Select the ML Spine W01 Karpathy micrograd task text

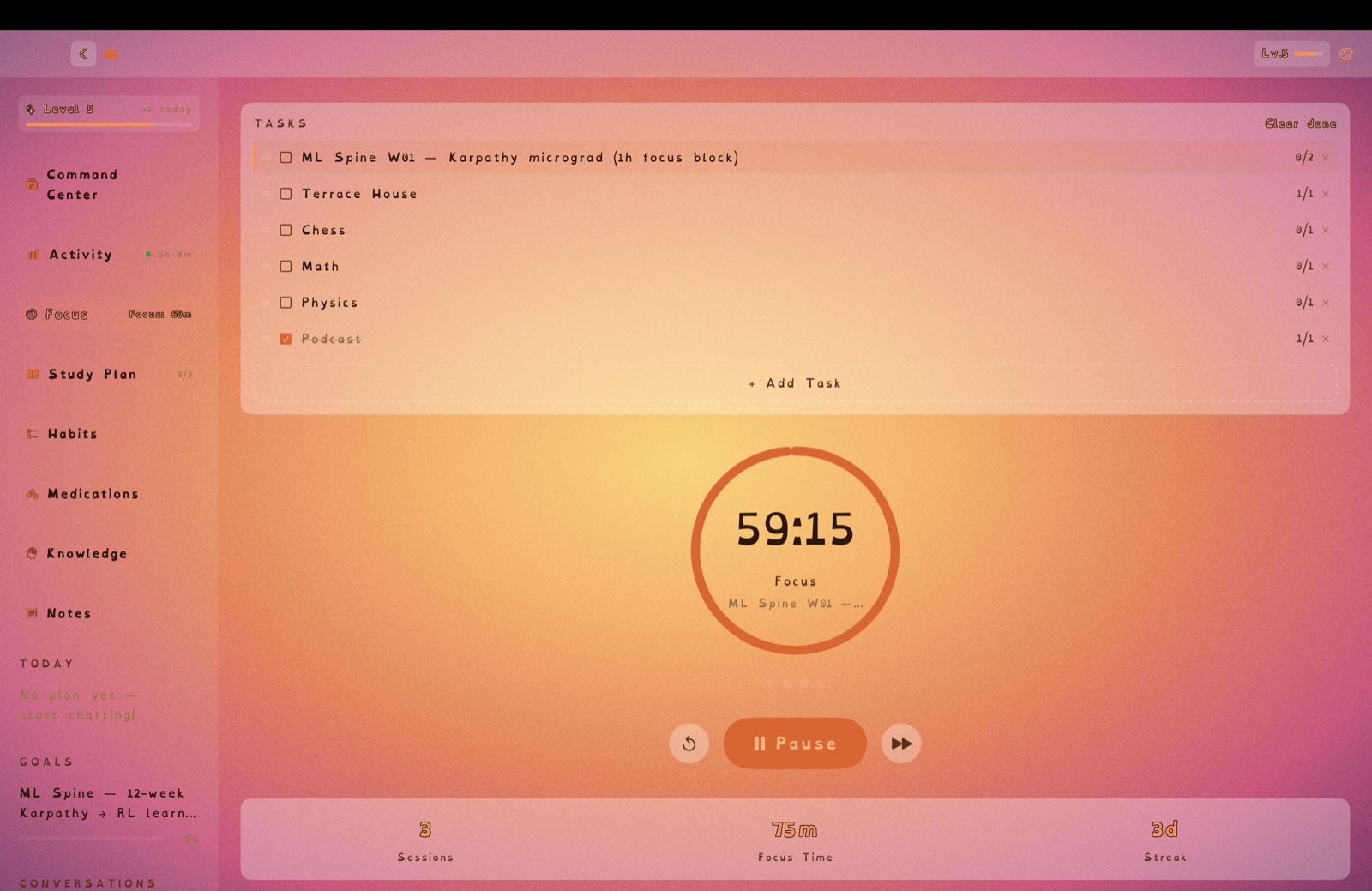coord(520,157)
